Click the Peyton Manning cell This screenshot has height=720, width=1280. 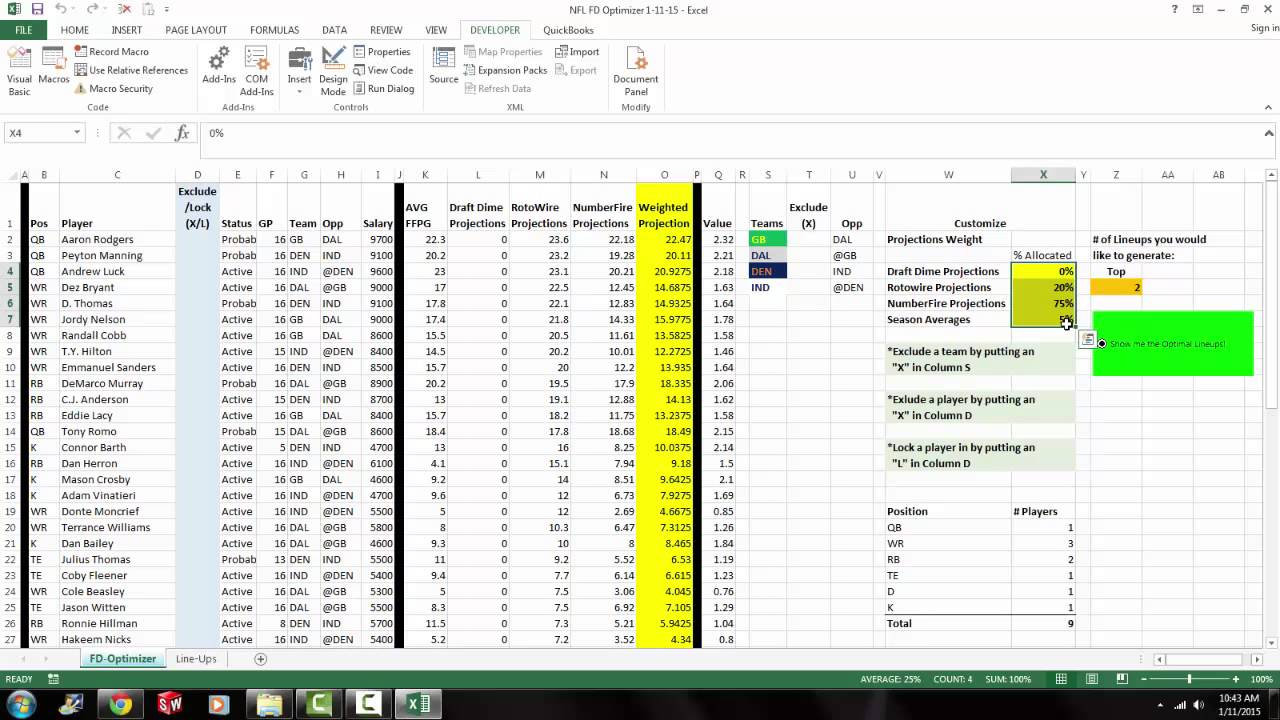click(x=117, y=255)
